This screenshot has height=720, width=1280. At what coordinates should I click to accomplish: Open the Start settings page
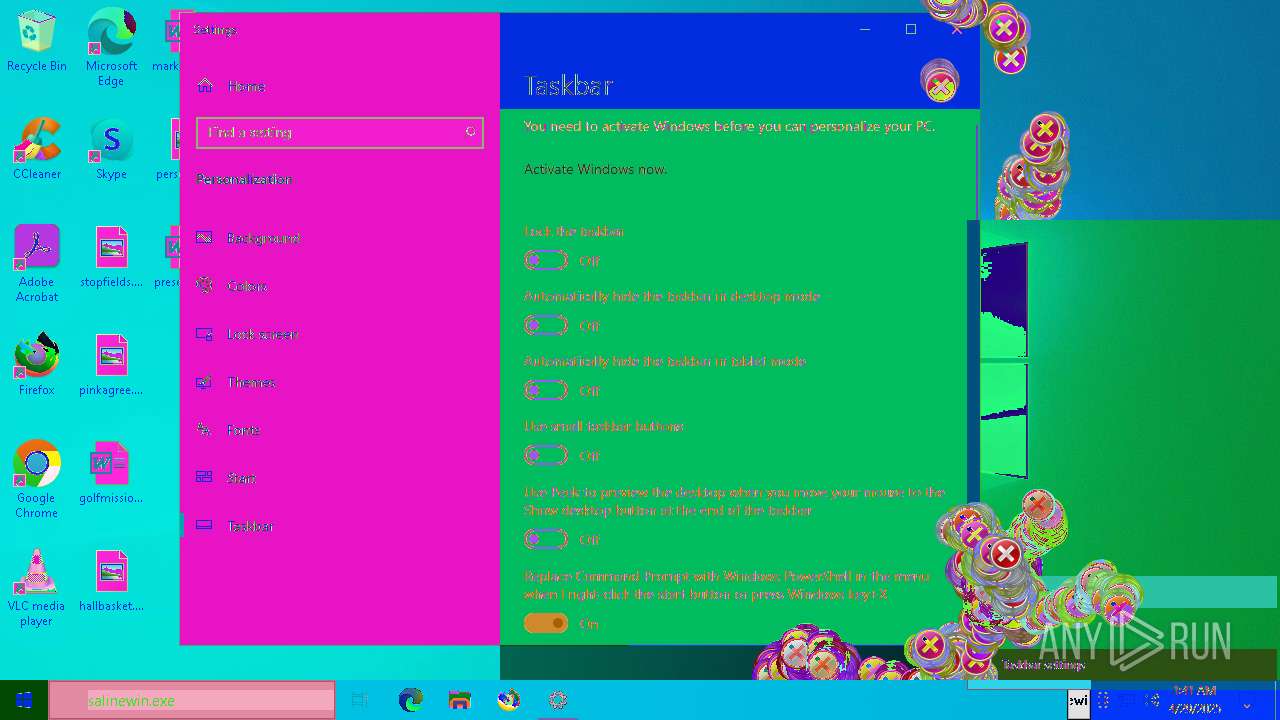point(227,478)
